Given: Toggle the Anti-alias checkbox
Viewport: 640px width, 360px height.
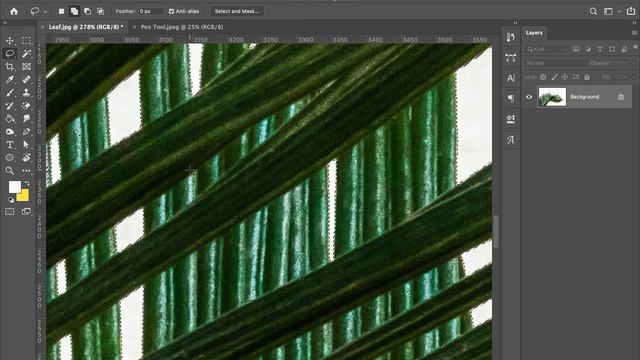Looking at the screenshot, I should (x=171, y=11).
